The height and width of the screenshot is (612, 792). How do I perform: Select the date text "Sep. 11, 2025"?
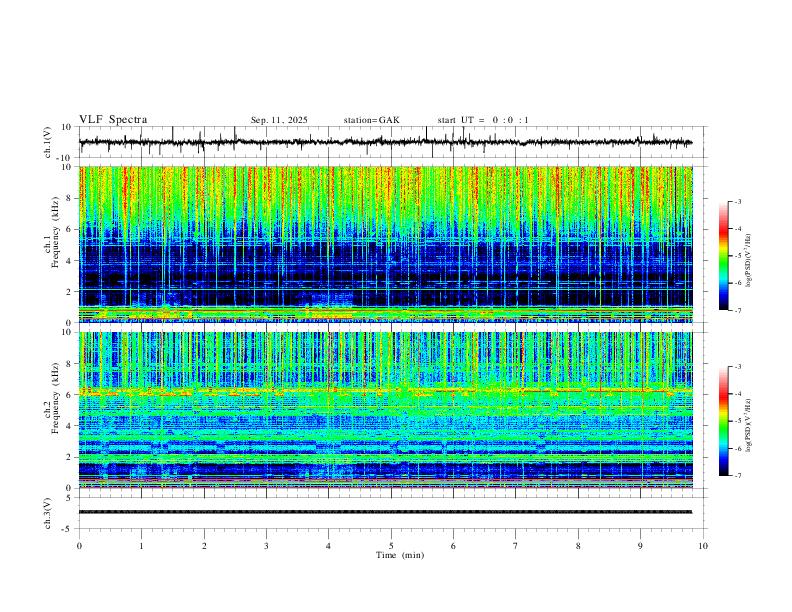279,120
